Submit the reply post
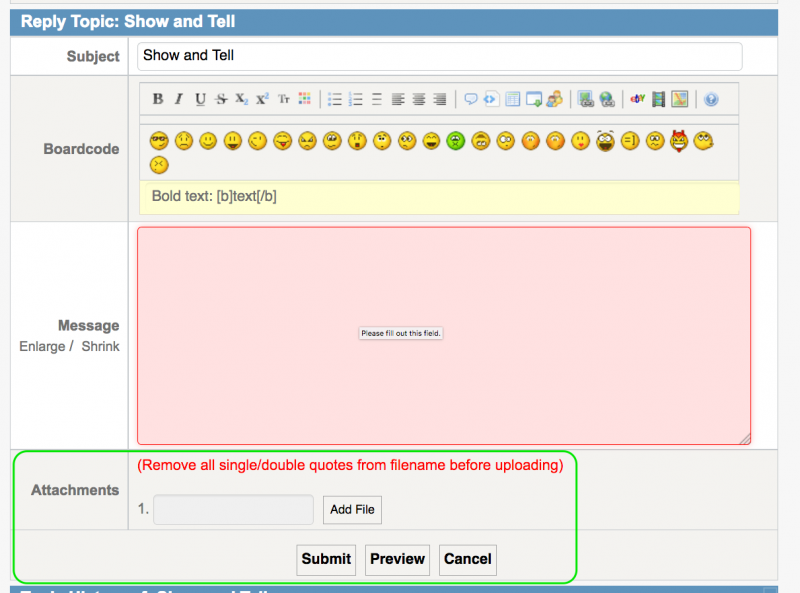The width and height of the screenshot is (800, 593). (326, 559)
